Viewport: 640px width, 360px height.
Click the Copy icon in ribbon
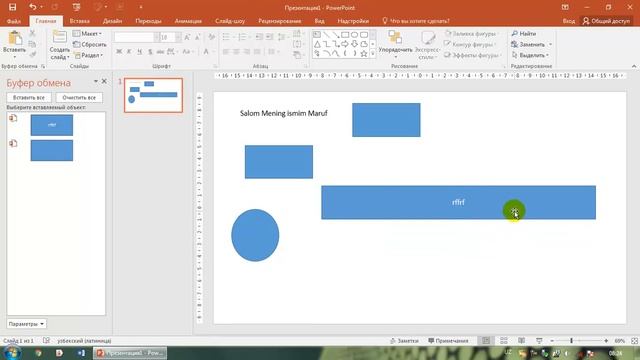(x=32, y=44)
